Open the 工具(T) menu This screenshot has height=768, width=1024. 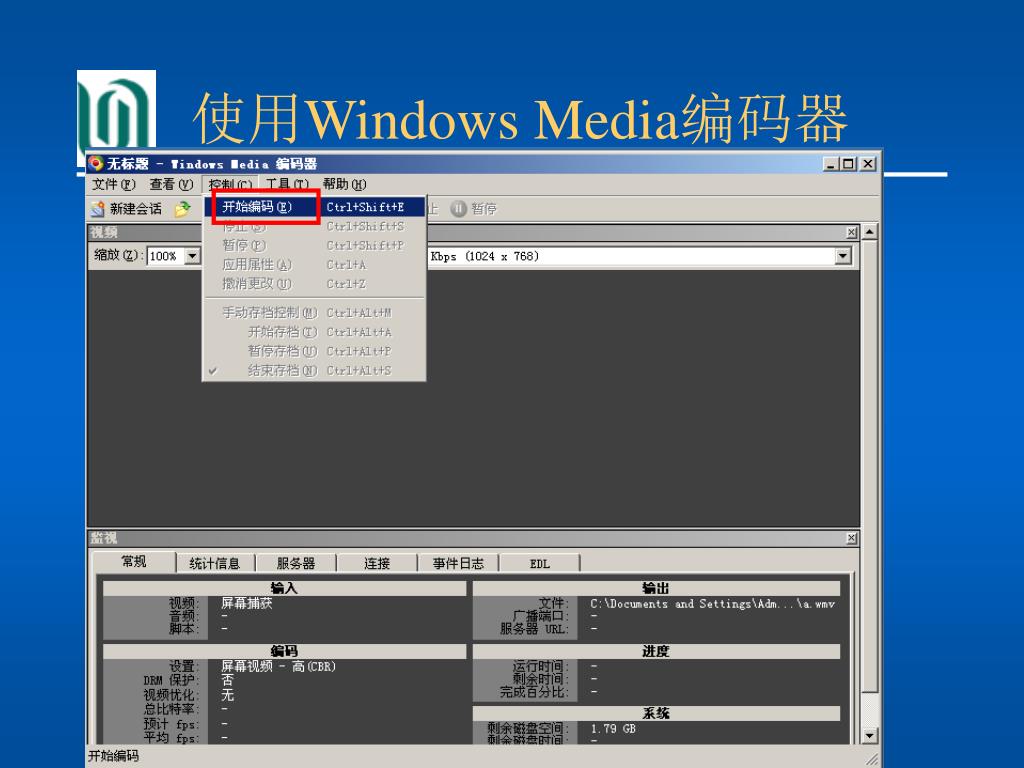coord(287,185)
